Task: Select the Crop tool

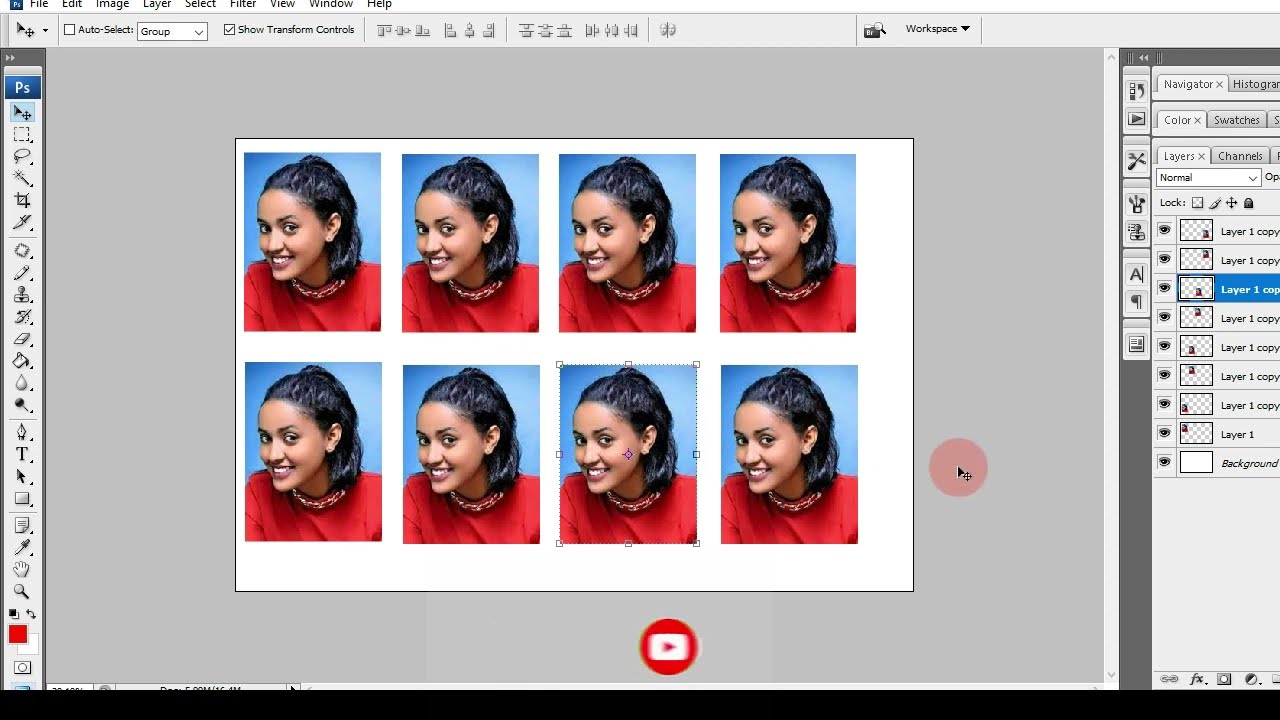Action: pyautogui.click(x=22, y=200)
